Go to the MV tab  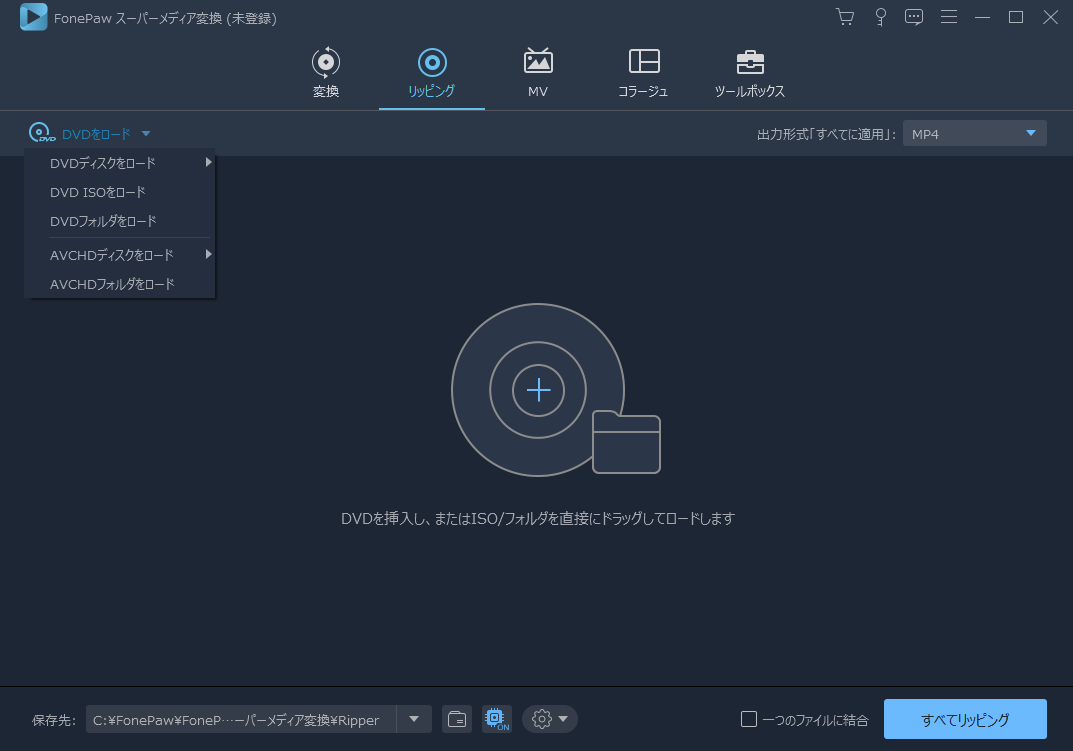(x=538, y=73)
